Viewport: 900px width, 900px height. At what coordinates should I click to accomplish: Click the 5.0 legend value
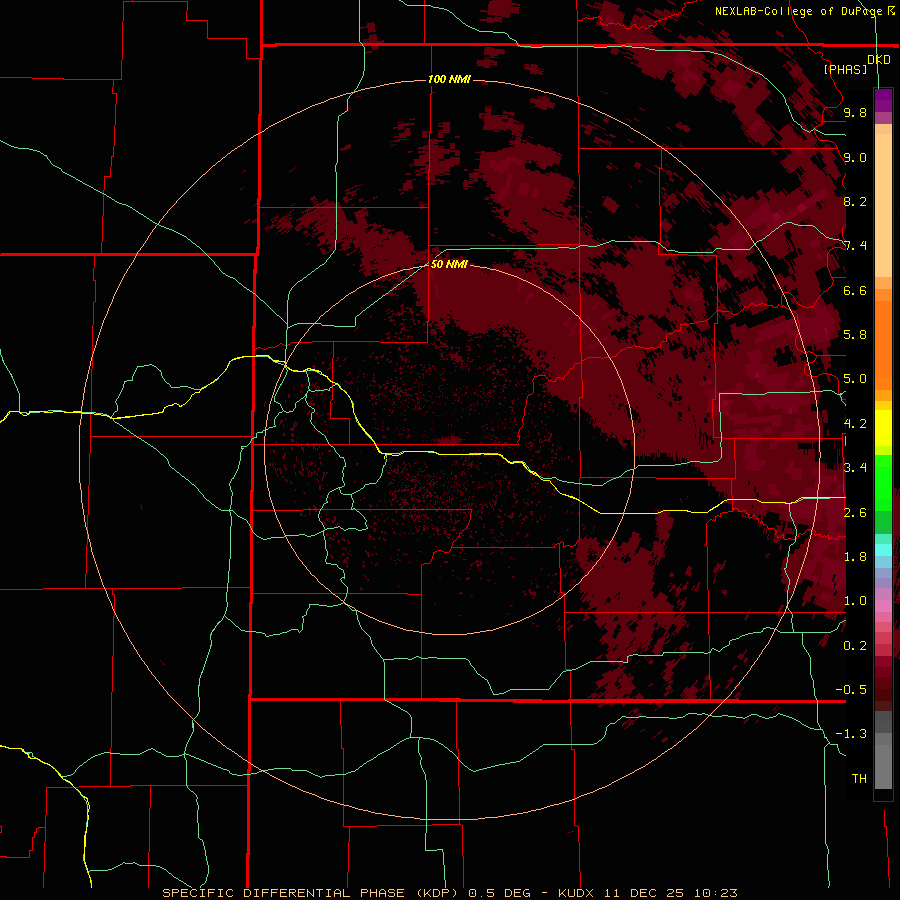(855, 379)
